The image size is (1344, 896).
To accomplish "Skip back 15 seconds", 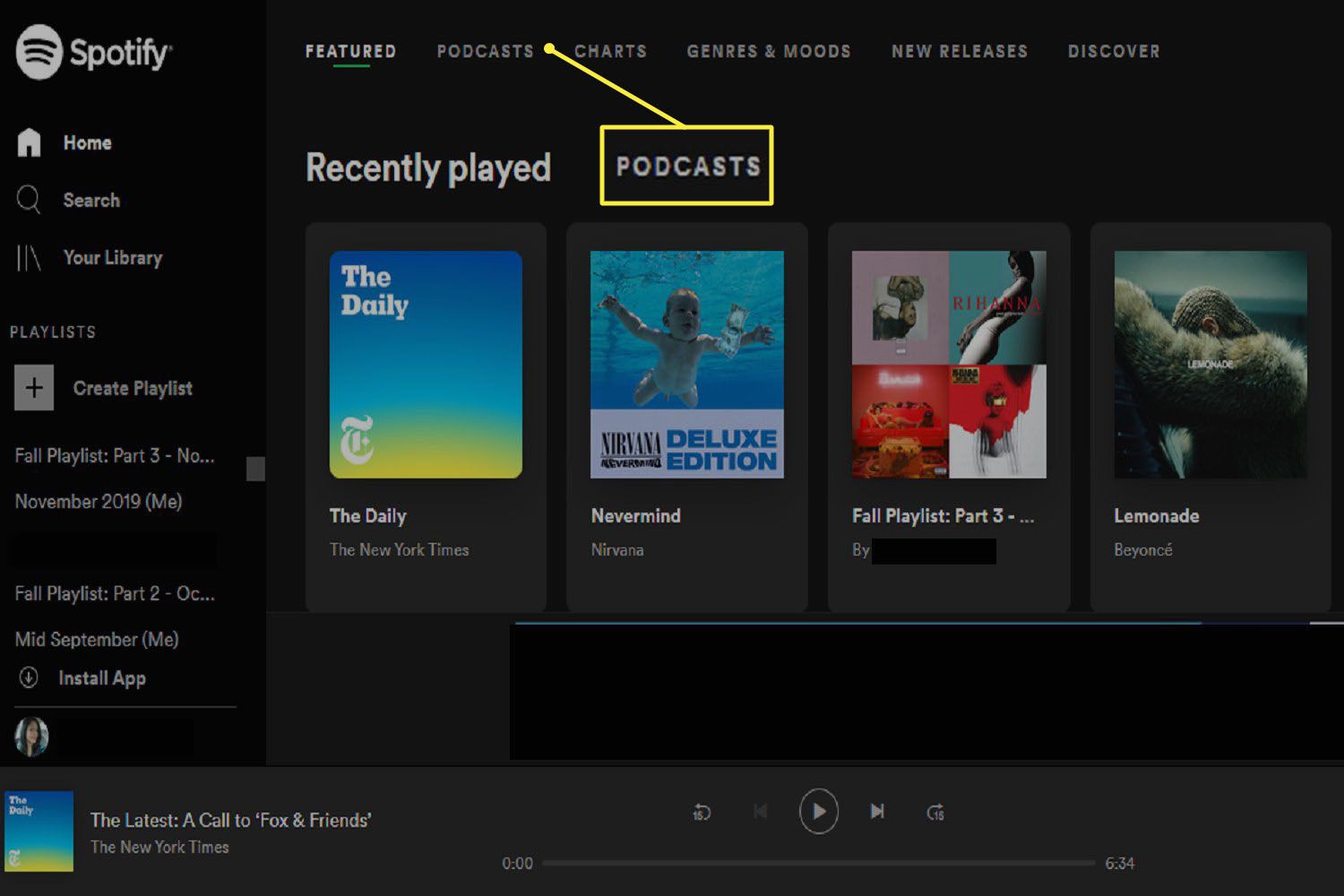I will (702, 813).
